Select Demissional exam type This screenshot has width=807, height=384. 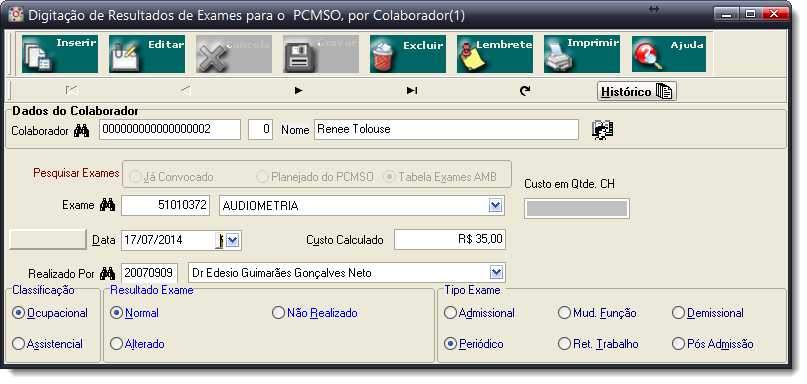pos(708,313)
